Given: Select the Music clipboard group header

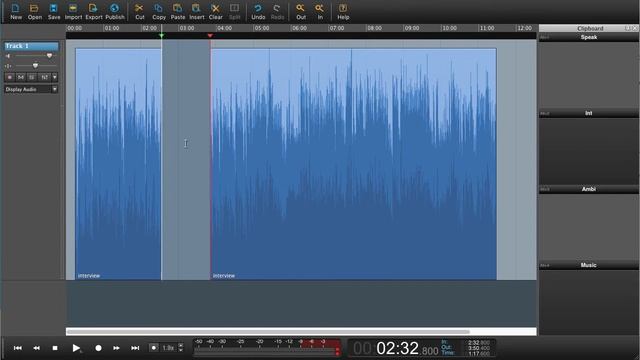Looking at the screenshot, I should point(589,265).
